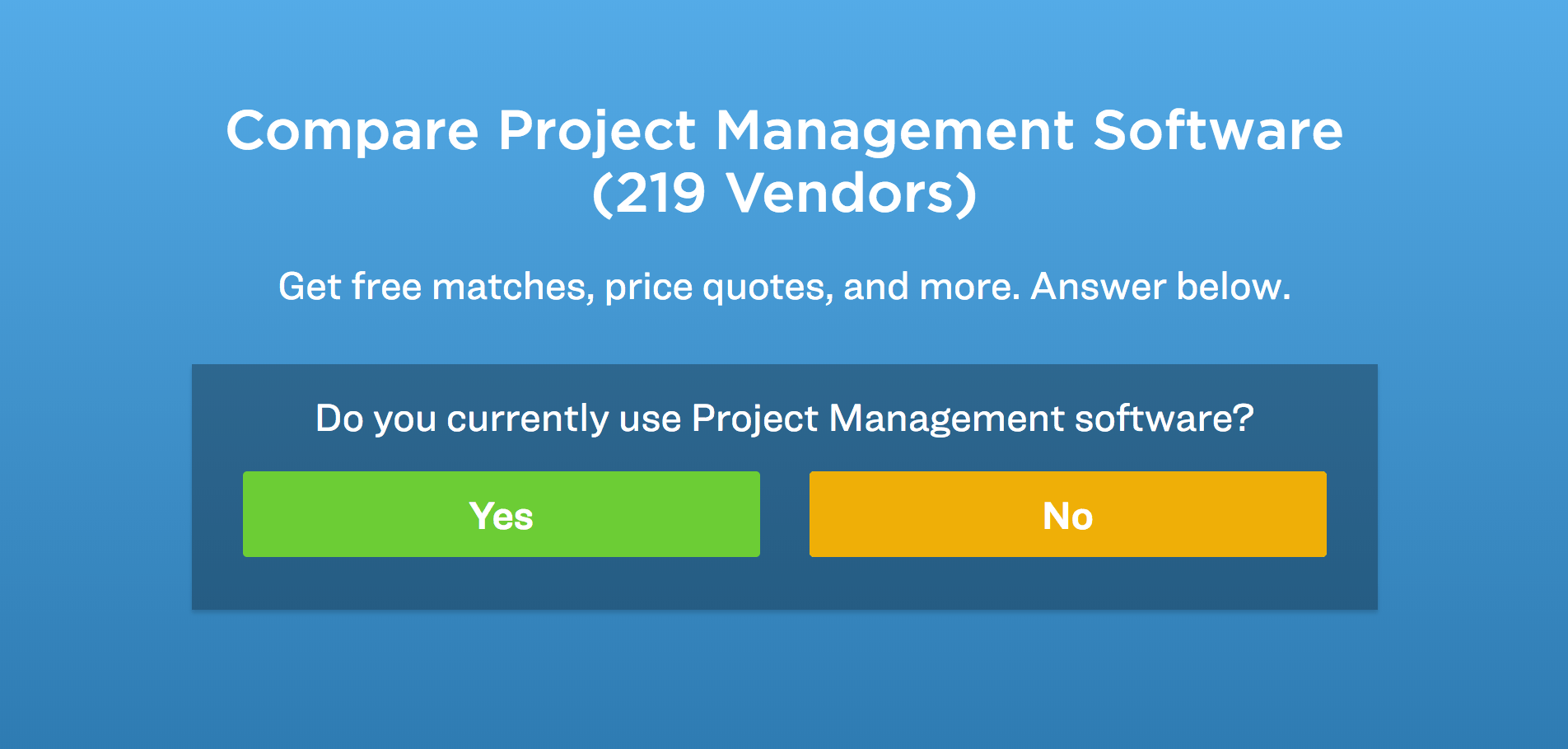Screen dimensions: 1568x749
Task: Click below the Yes button inside the panel
Action: [501, 587]
